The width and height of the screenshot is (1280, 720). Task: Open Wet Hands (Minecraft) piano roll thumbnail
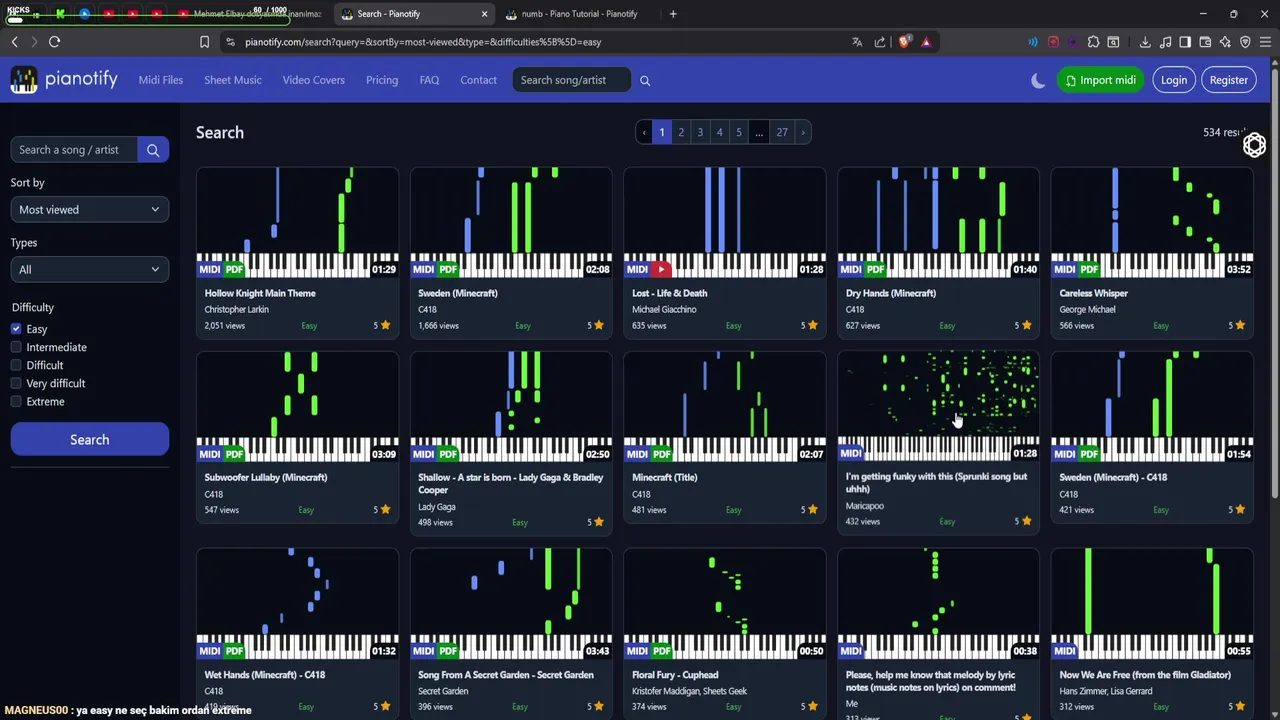pos(297,602)
